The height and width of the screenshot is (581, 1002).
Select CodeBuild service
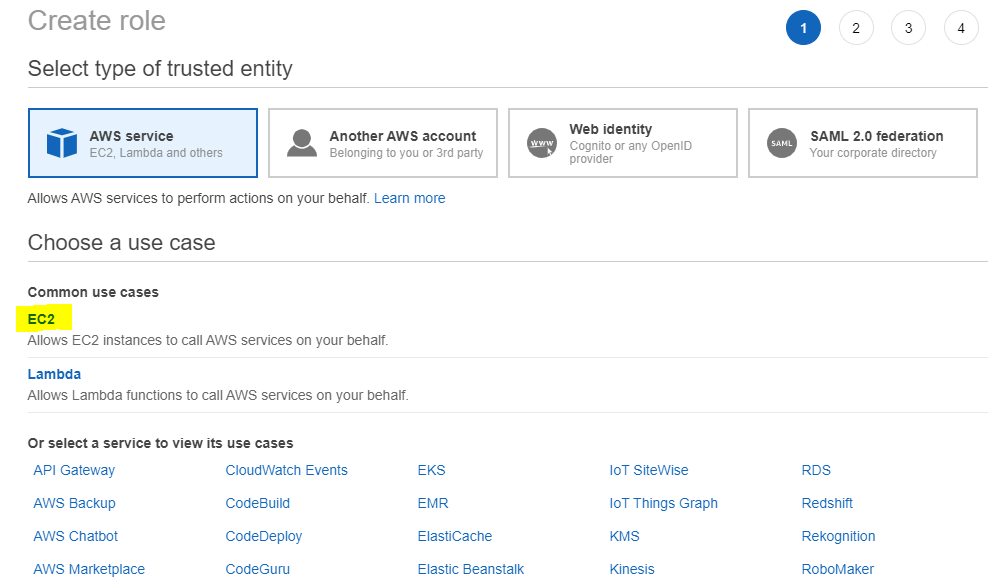coord(258,503)
